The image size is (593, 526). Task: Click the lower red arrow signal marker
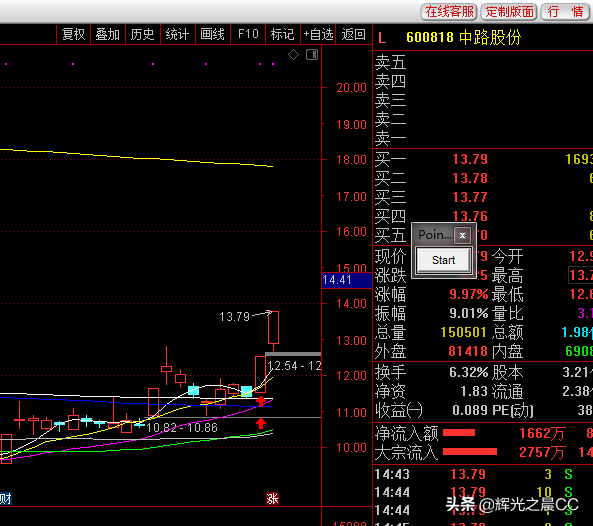[x=261, y=424]
